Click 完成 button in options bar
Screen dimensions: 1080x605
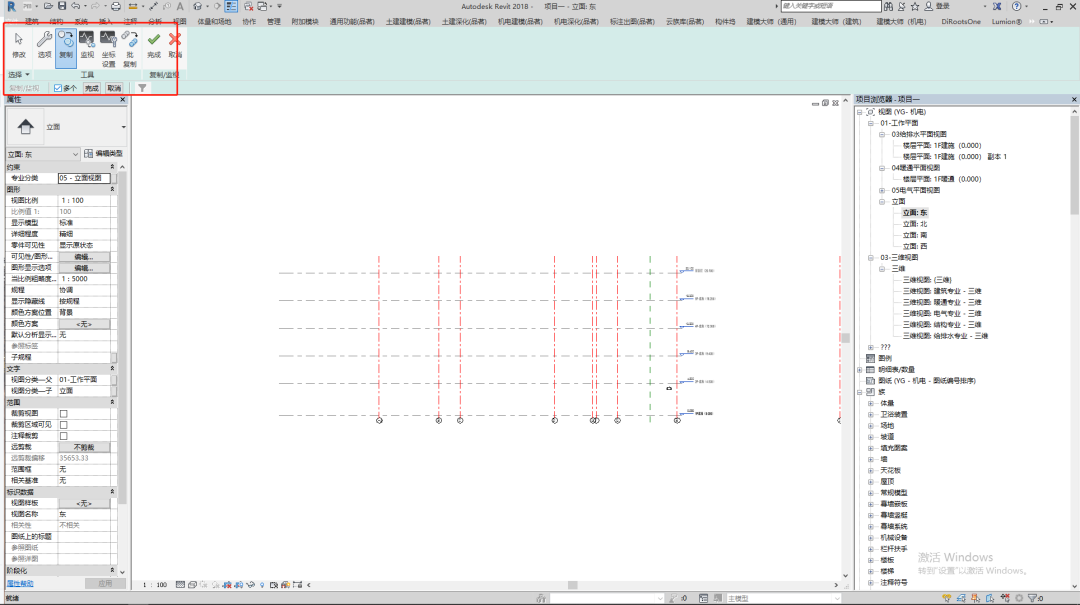(92, 88)
